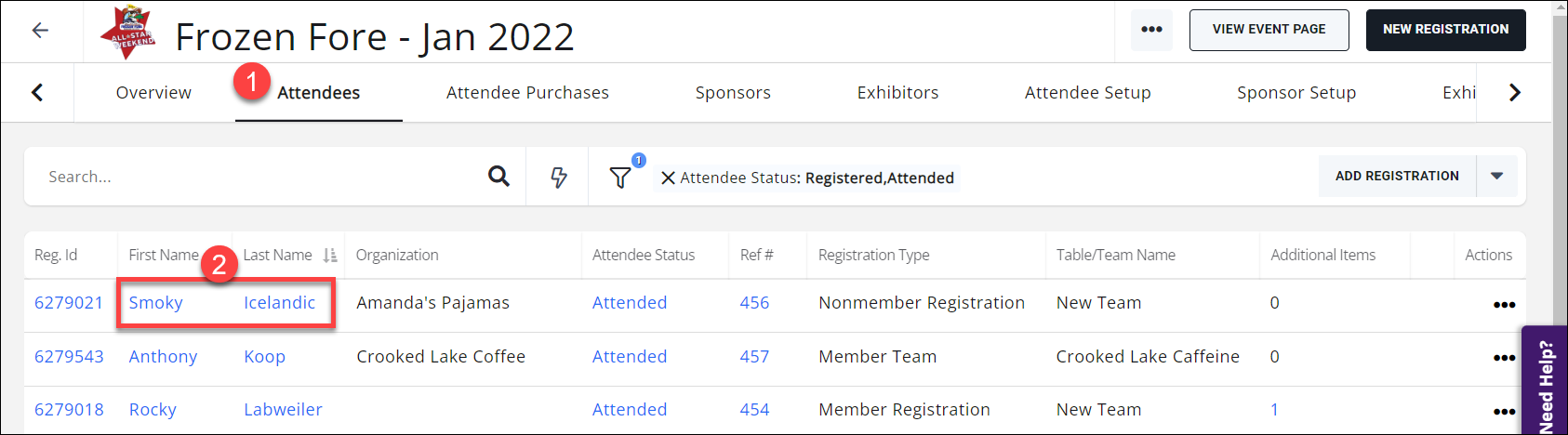Open the filter funnel icon

620,177
